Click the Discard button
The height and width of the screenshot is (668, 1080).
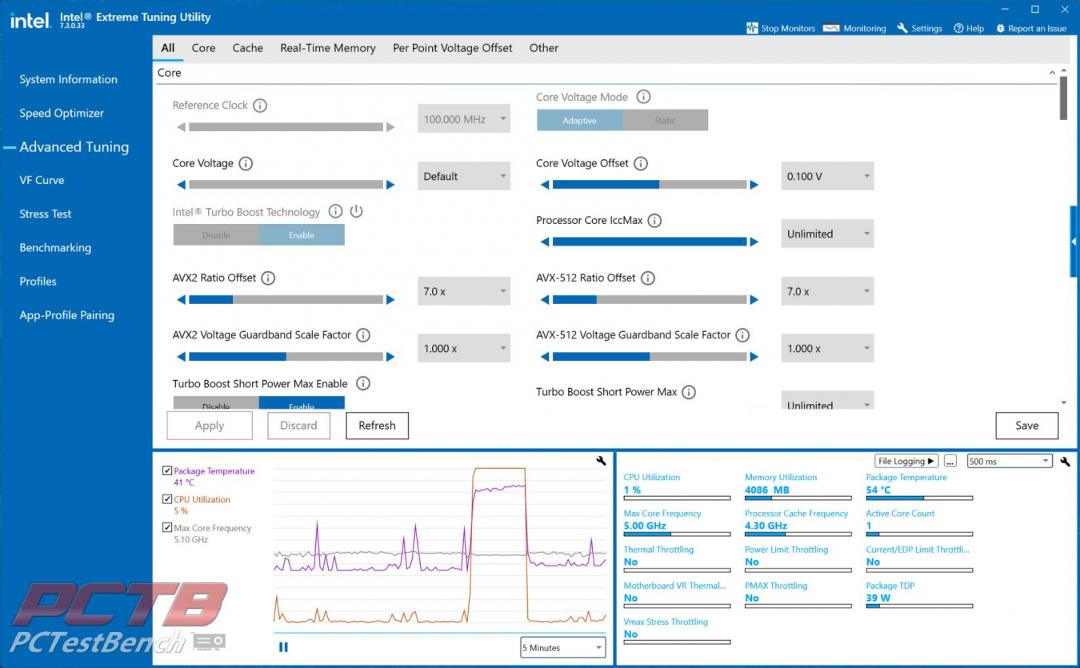298,426
